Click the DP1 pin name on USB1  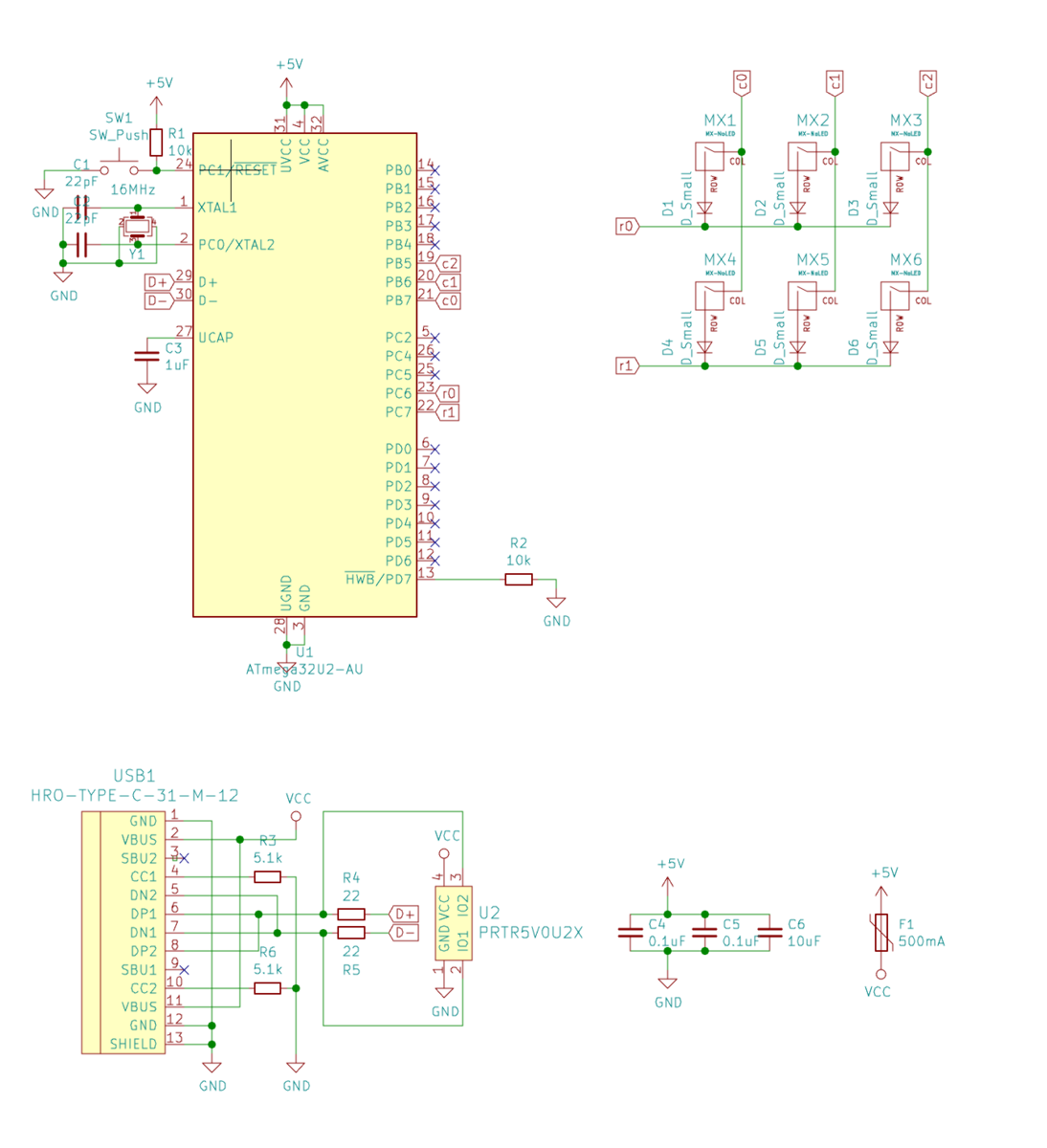pos(144,914)
